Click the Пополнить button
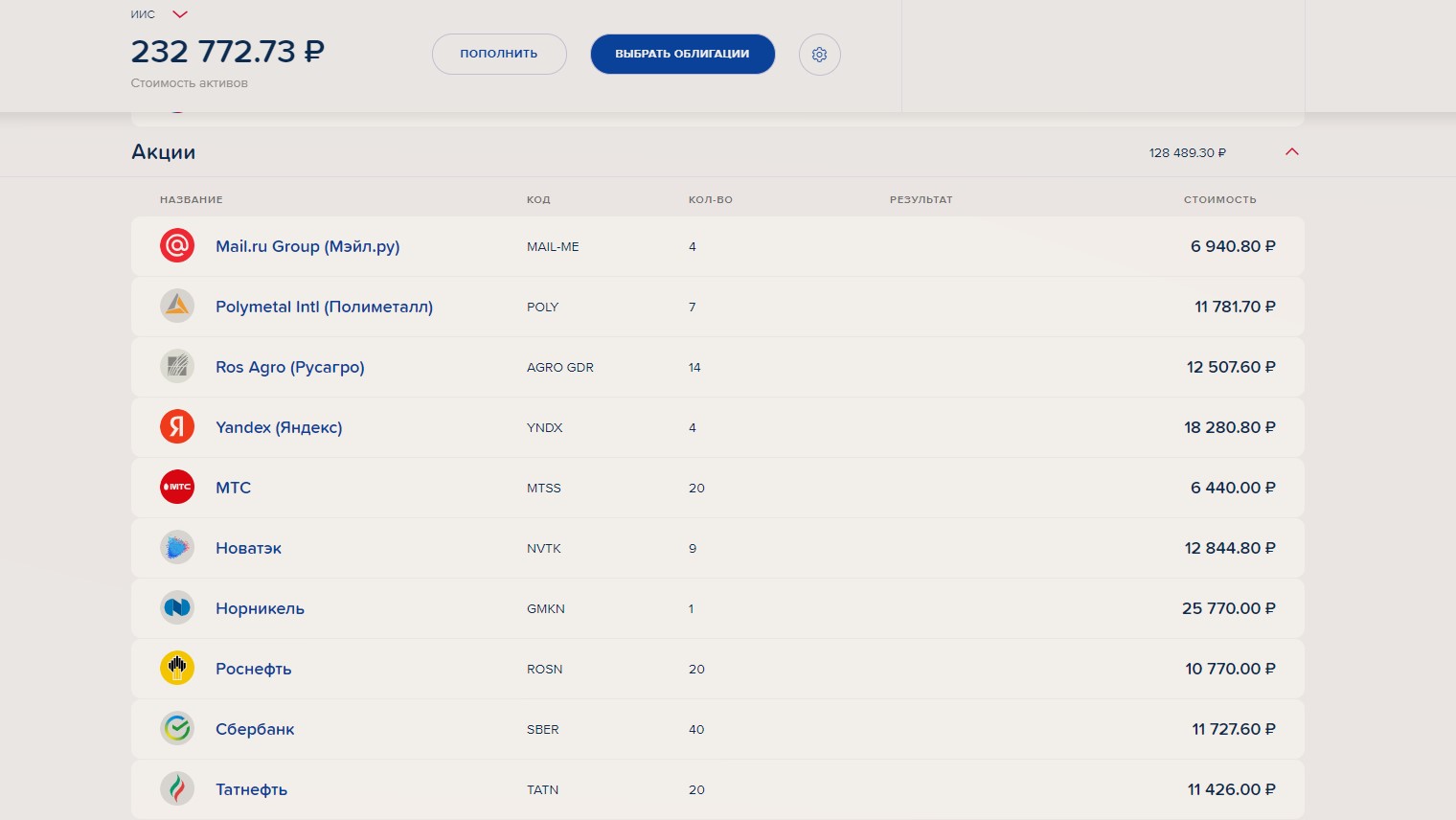The image size is (1456, 820). [x=499, y=54]
